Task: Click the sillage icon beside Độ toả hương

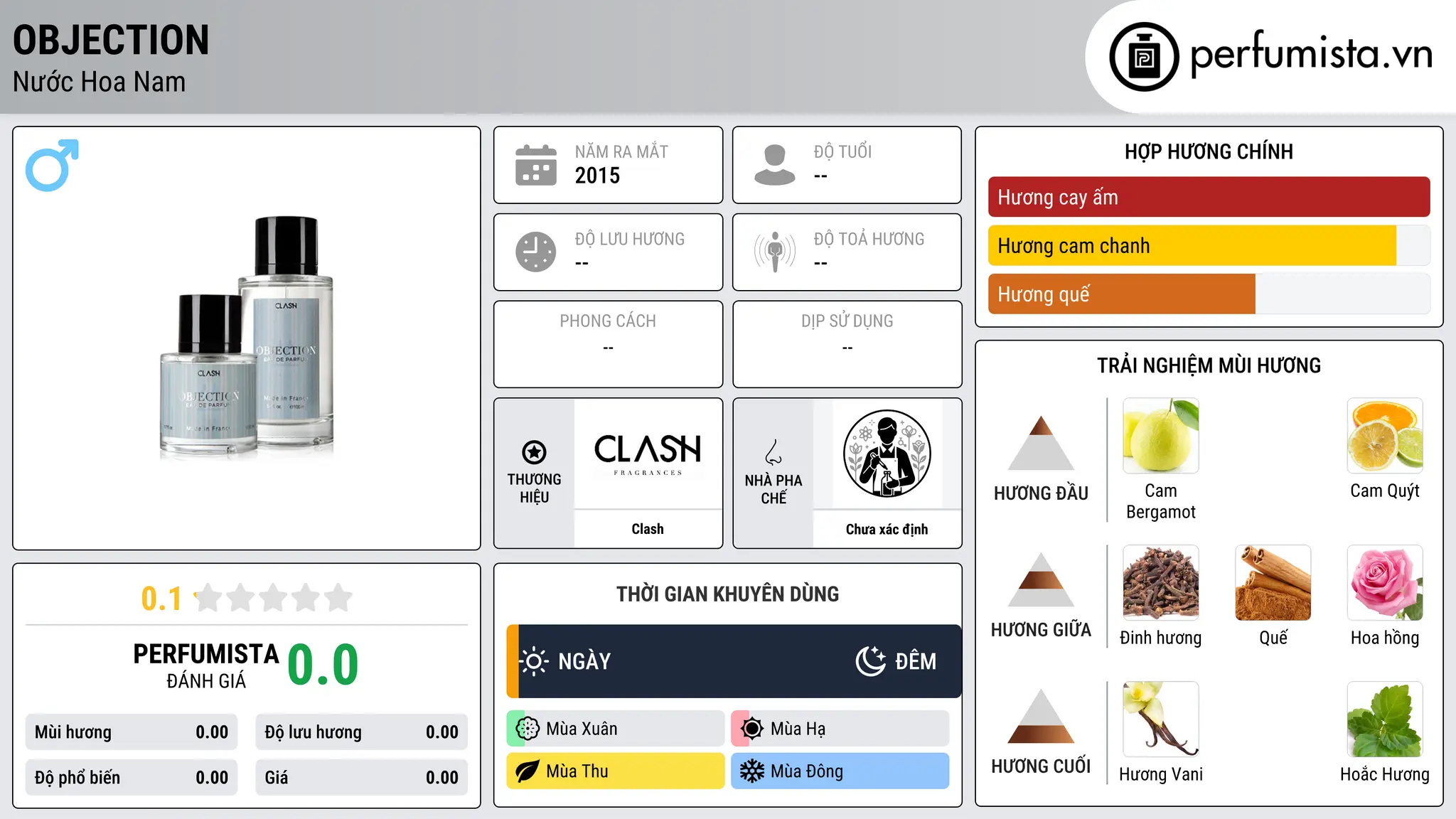Action: pyautogui.click(x=775, y=252)
